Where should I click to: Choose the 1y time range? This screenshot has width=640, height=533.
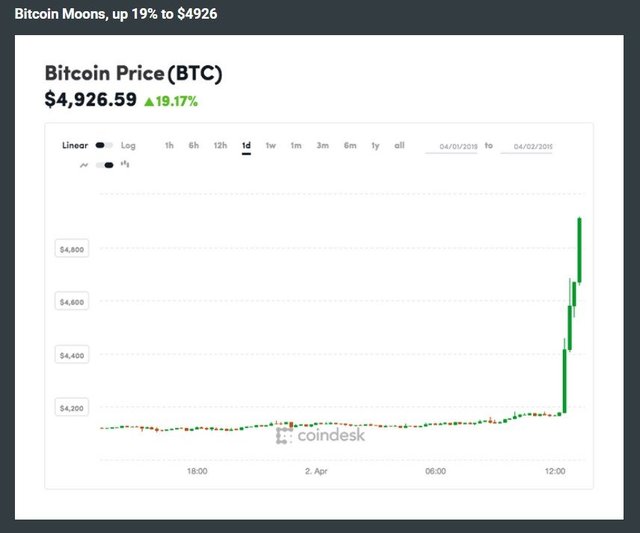coord(375,146)
